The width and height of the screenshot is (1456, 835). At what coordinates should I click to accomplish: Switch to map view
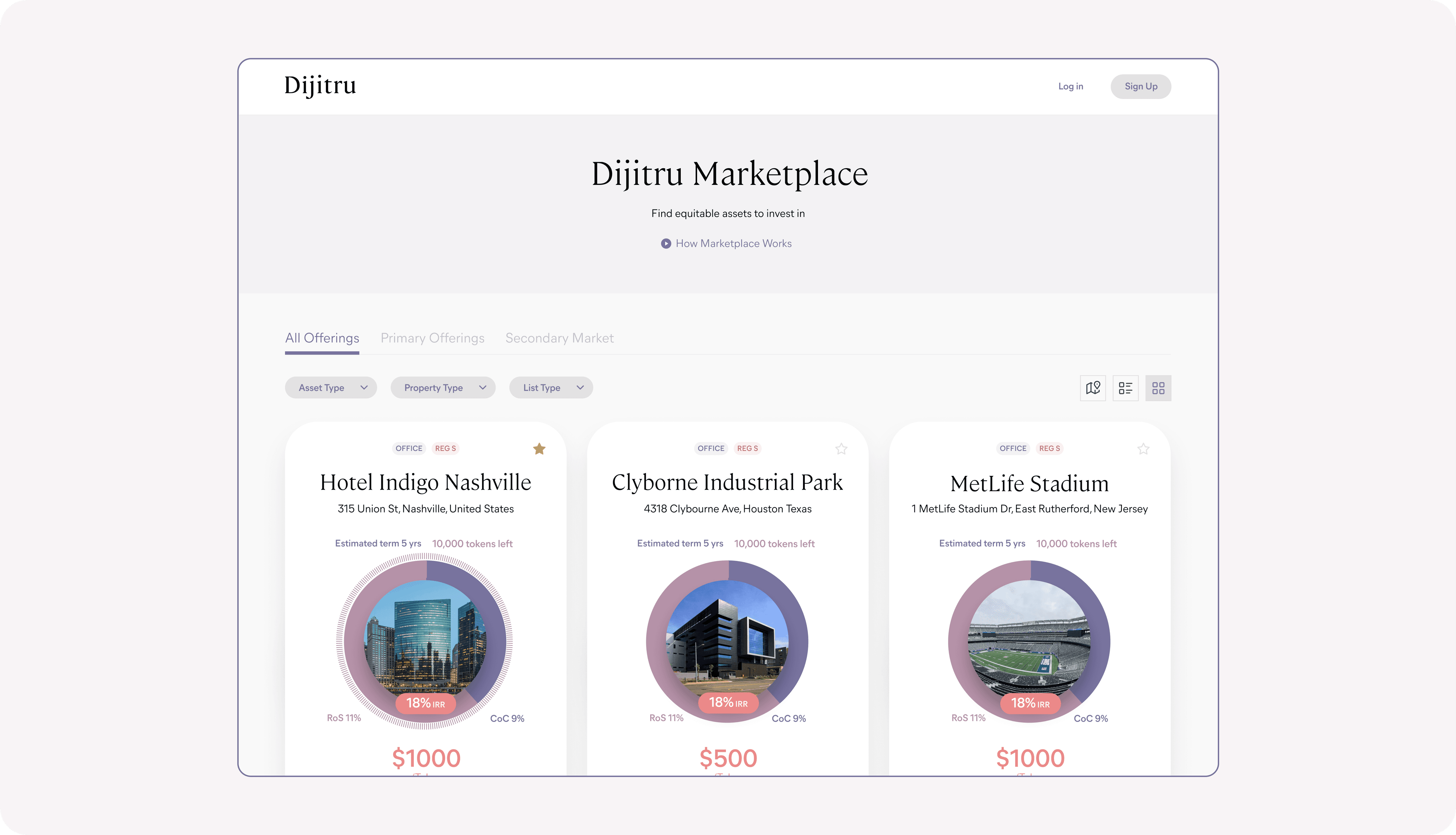(x=1093, y=388)
